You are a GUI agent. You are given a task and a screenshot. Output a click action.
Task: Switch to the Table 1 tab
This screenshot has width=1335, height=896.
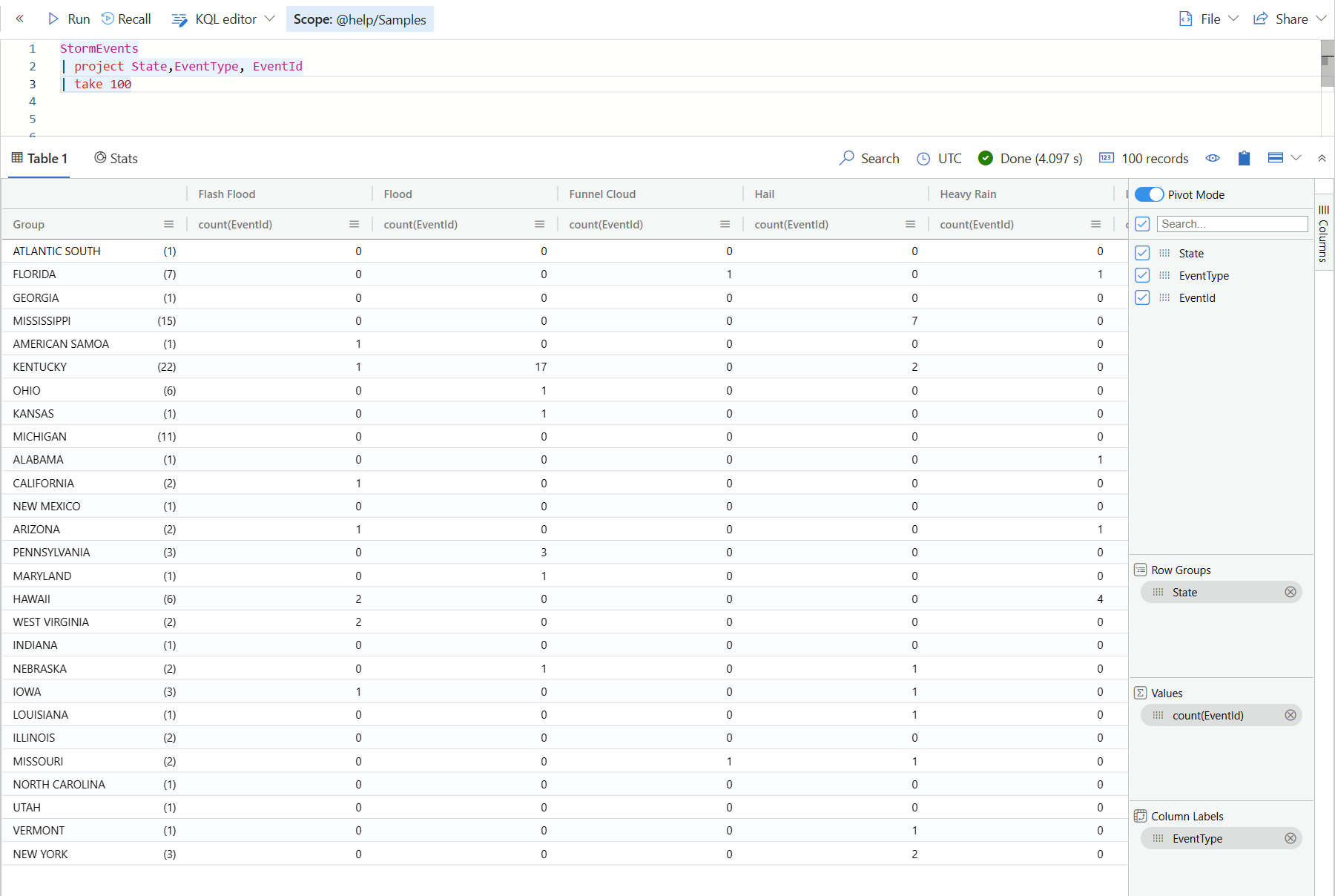point(39,159)
